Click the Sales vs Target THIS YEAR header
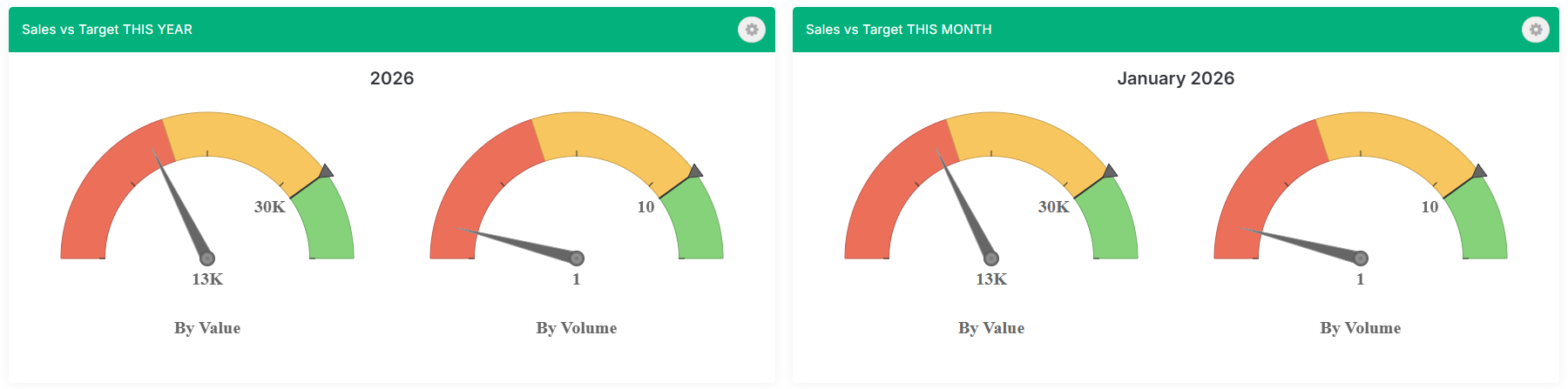Screen dimensions: 1568x389 click(107, 30)
